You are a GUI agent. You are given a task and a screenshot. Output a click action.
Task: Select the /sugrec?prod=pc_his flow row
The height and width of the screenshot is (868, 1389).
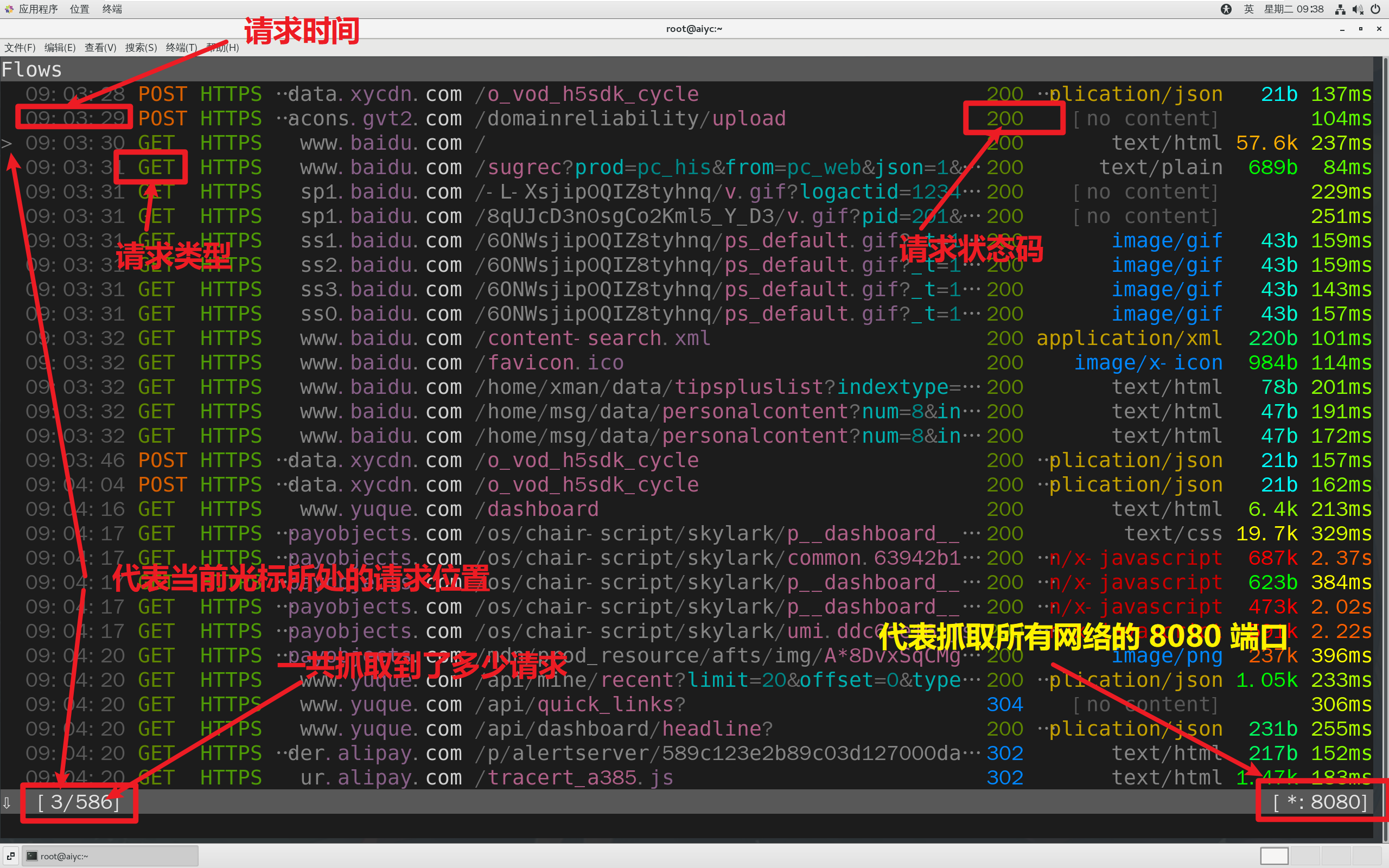(x=686, y=168)
